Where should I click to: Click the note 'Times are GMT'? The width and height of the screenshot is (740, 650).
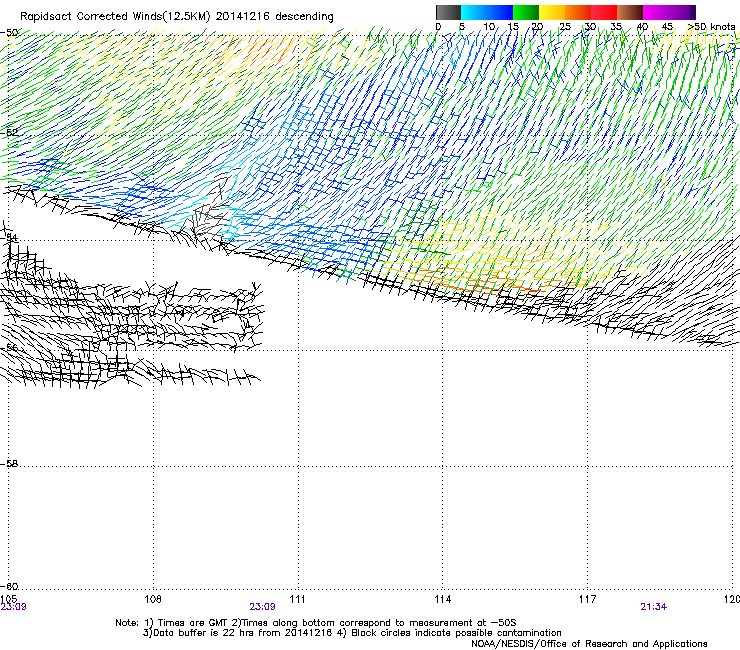pos(191,623)
